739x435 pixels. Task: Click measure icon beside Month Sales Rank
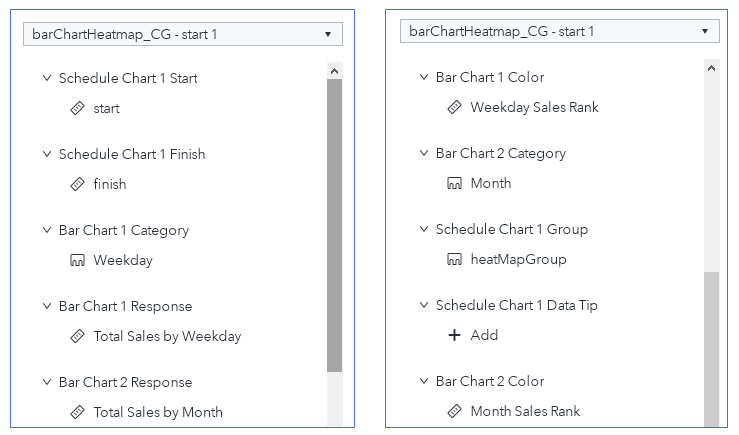(x=454, y=411)
